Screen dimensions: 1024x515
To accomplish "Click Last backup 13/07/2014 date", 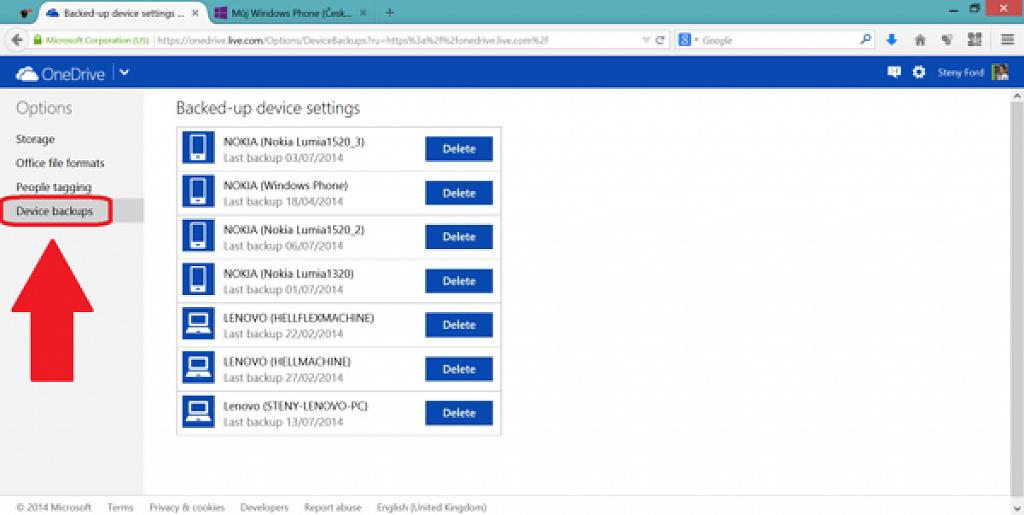I will point(283,422).
